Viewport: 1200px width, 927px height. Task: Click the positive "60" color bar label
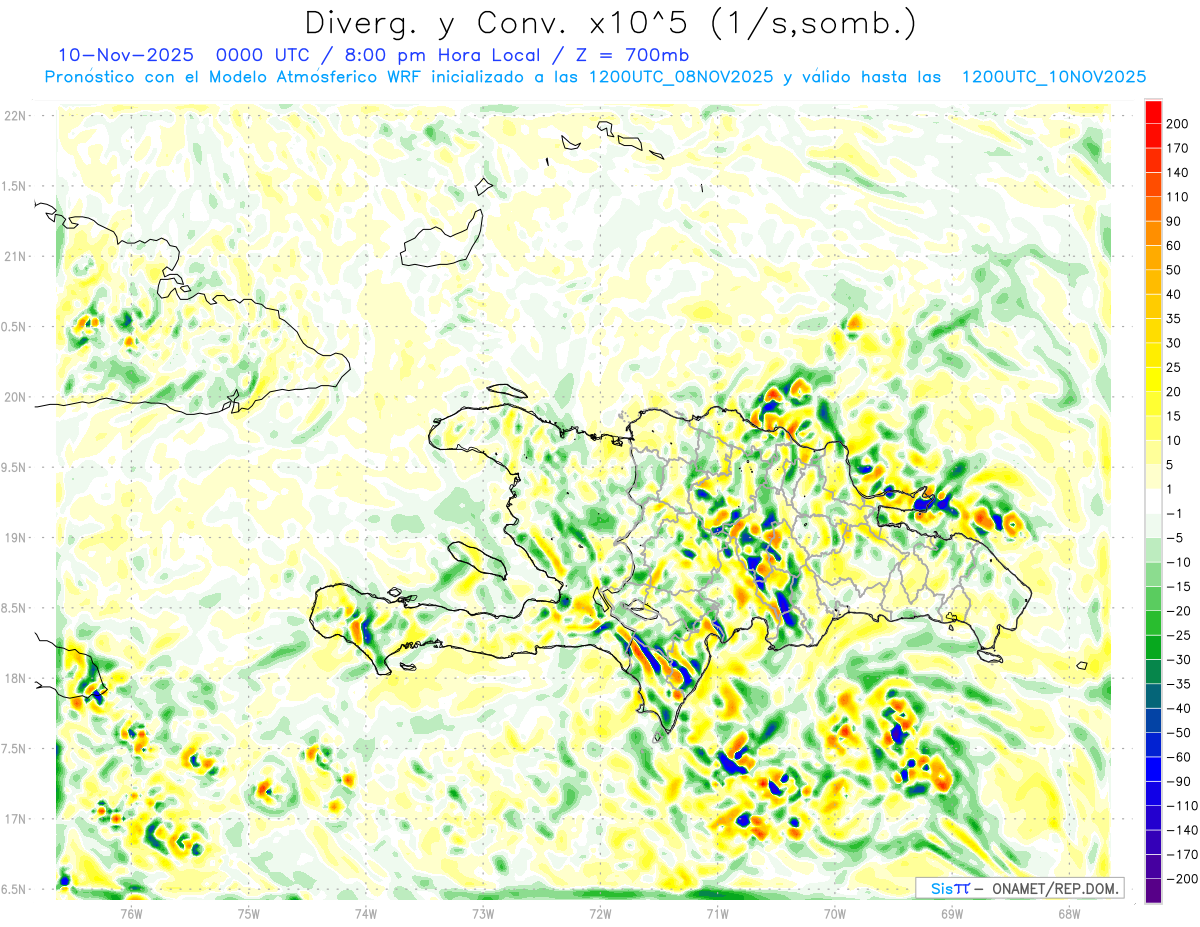coord(1174,246)
